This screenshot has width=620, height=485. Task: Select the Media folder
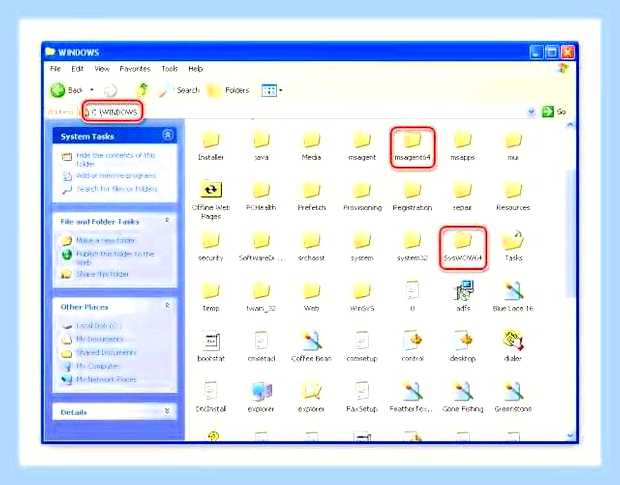[x=311, y=146]
